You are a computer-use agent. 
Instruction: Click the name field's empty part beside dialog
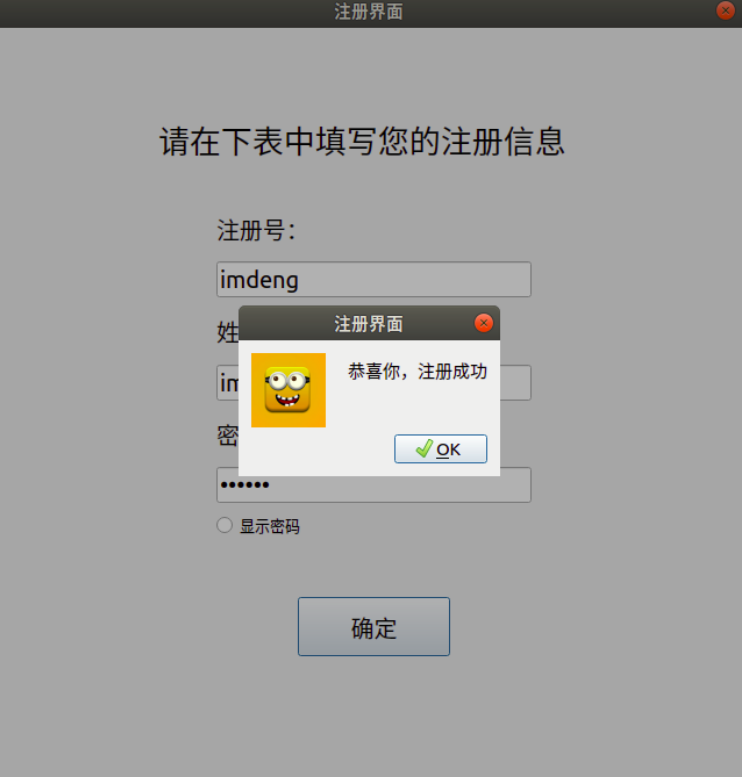515,383
